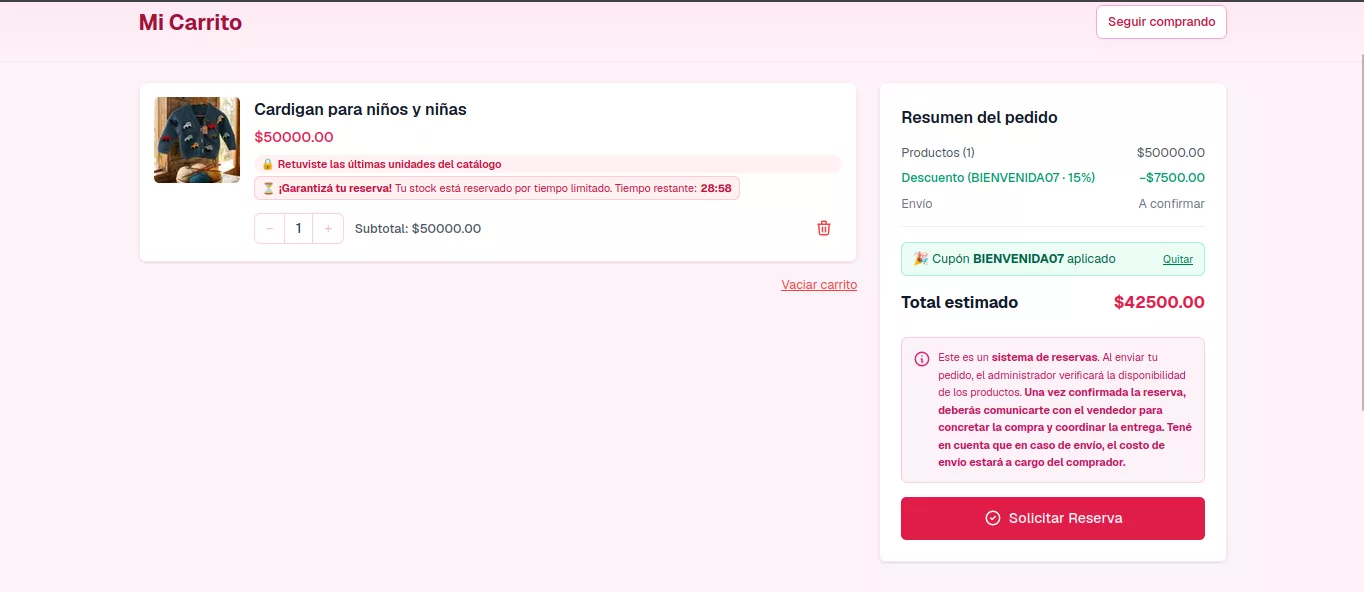Click the info icon in reservation notice
The image size is (1364, 592).
coord(922,359)
